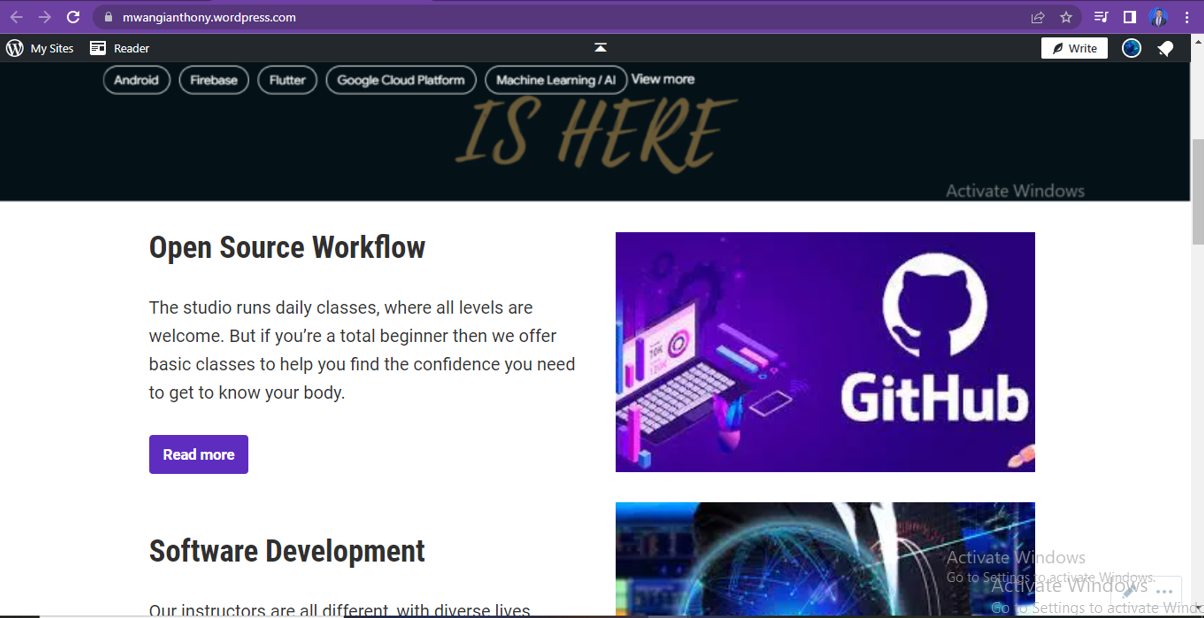Select the Flutter topic tag
The width and height of the screenshot is (1204, 618).
(x=287, y=80)
